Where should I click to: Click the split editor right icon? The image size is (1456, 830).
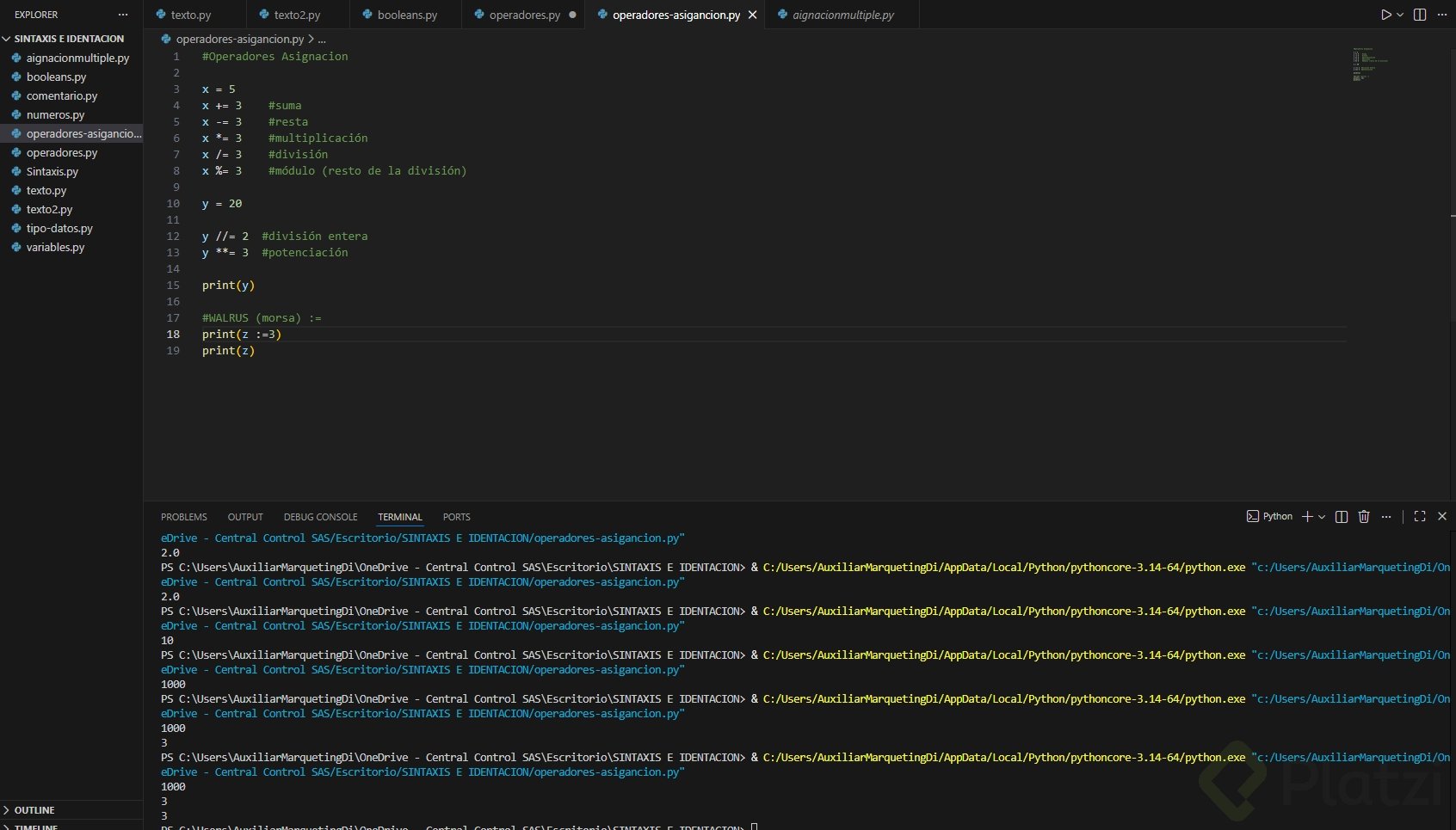[1420, 15]
